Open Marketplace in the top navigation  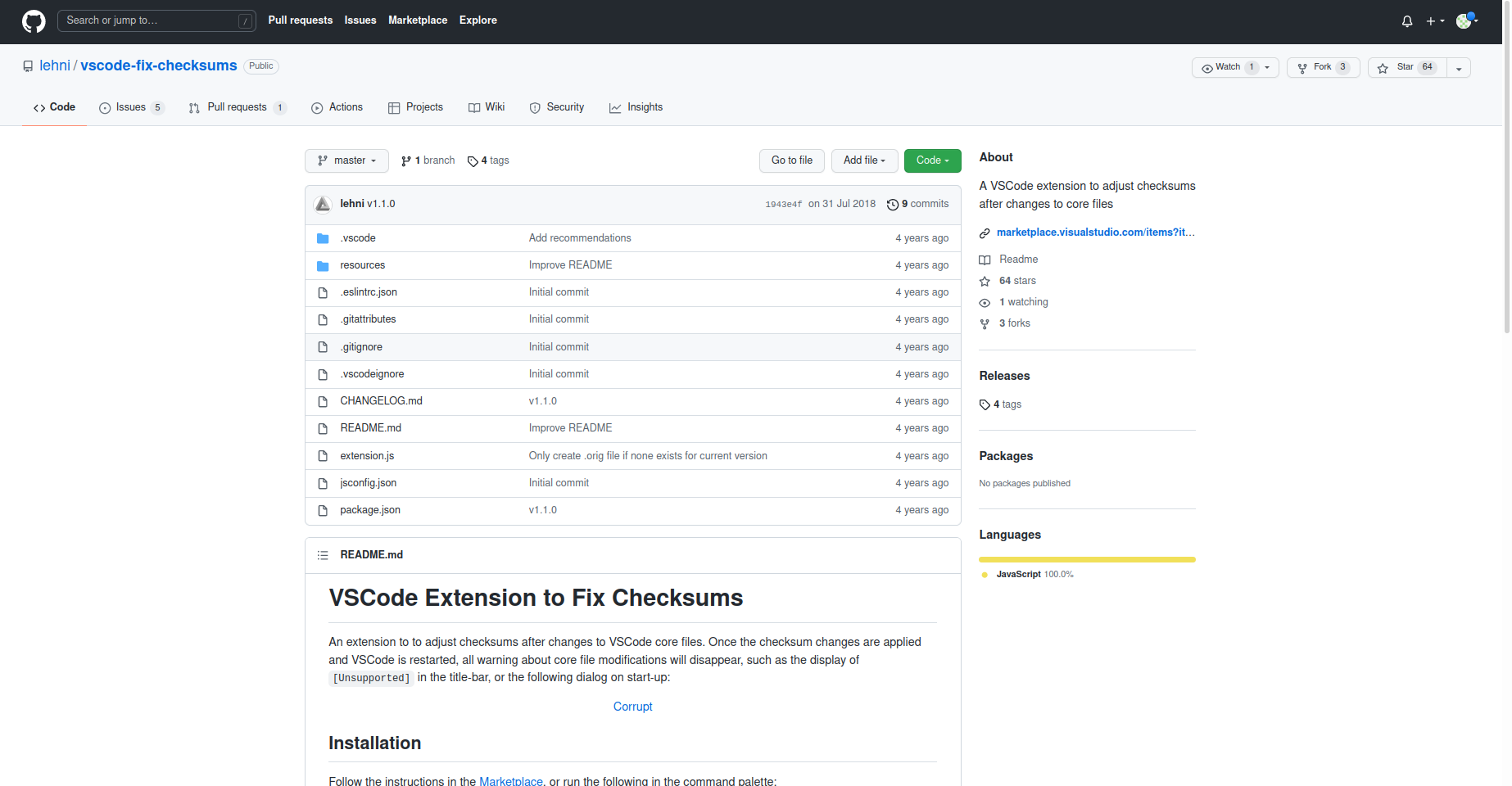click(418, 20)
